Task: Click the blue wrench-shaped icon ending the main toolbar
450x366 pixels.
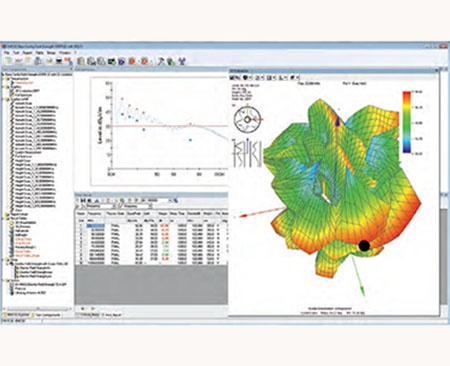Action: (182, 61)
